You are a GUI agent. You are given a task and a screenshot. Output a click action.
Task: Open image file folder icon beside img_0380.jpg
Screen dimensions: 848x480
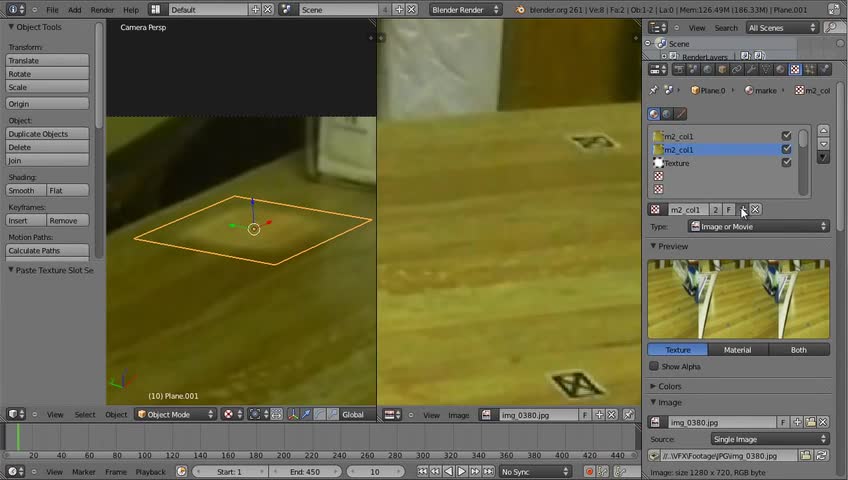point(810,422)
